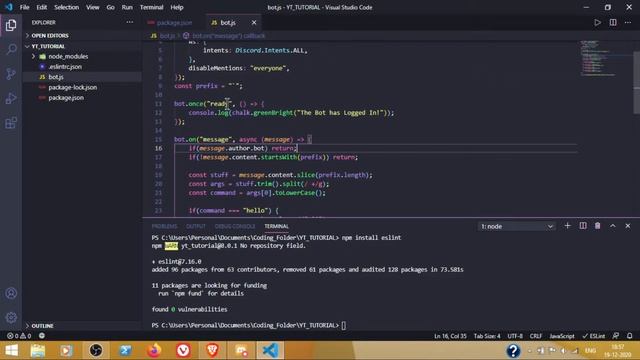Open the Run menu
Viewport: 640px width, 360px height.
[127, 7]
